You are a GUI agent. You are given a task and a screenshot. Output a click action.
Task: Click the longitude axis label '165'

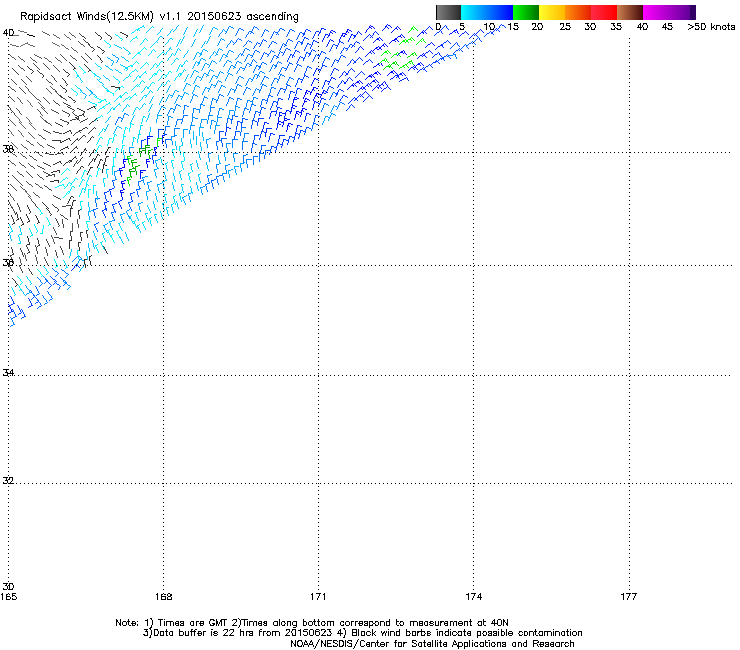click(x=8, y=597)
